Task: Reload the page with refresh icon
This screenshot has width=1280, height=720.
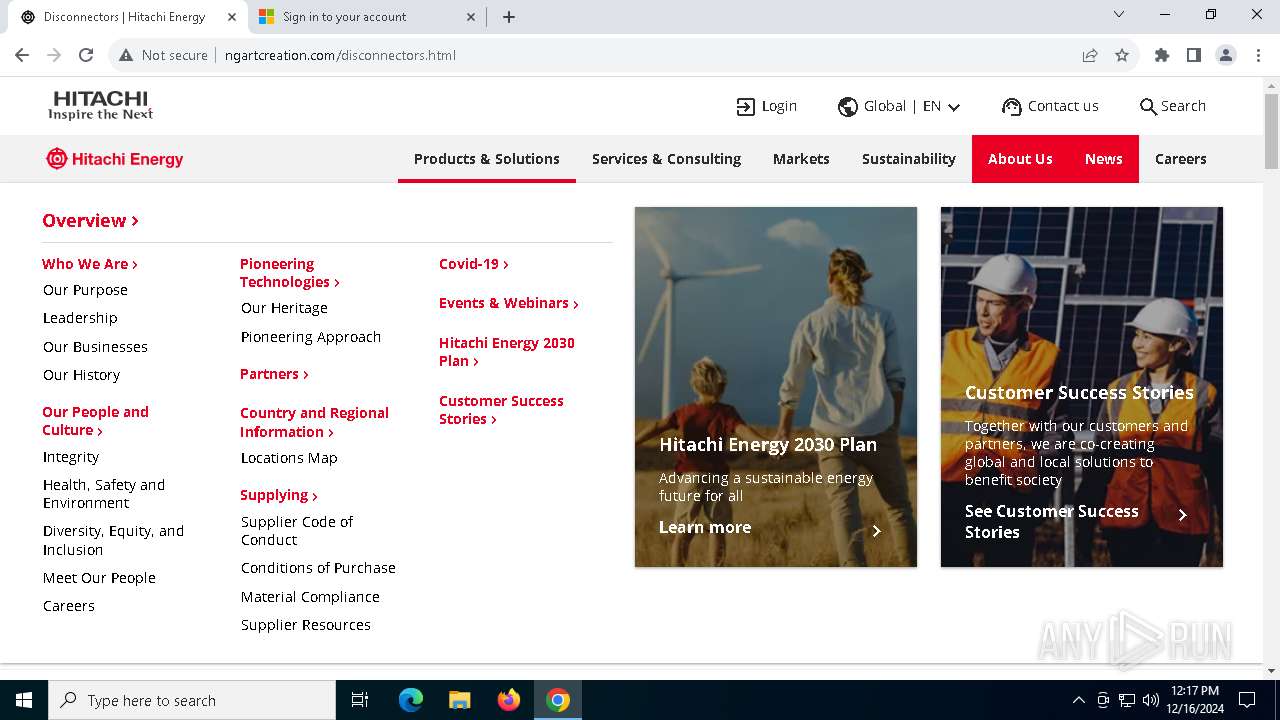Action: pos(86,55)
